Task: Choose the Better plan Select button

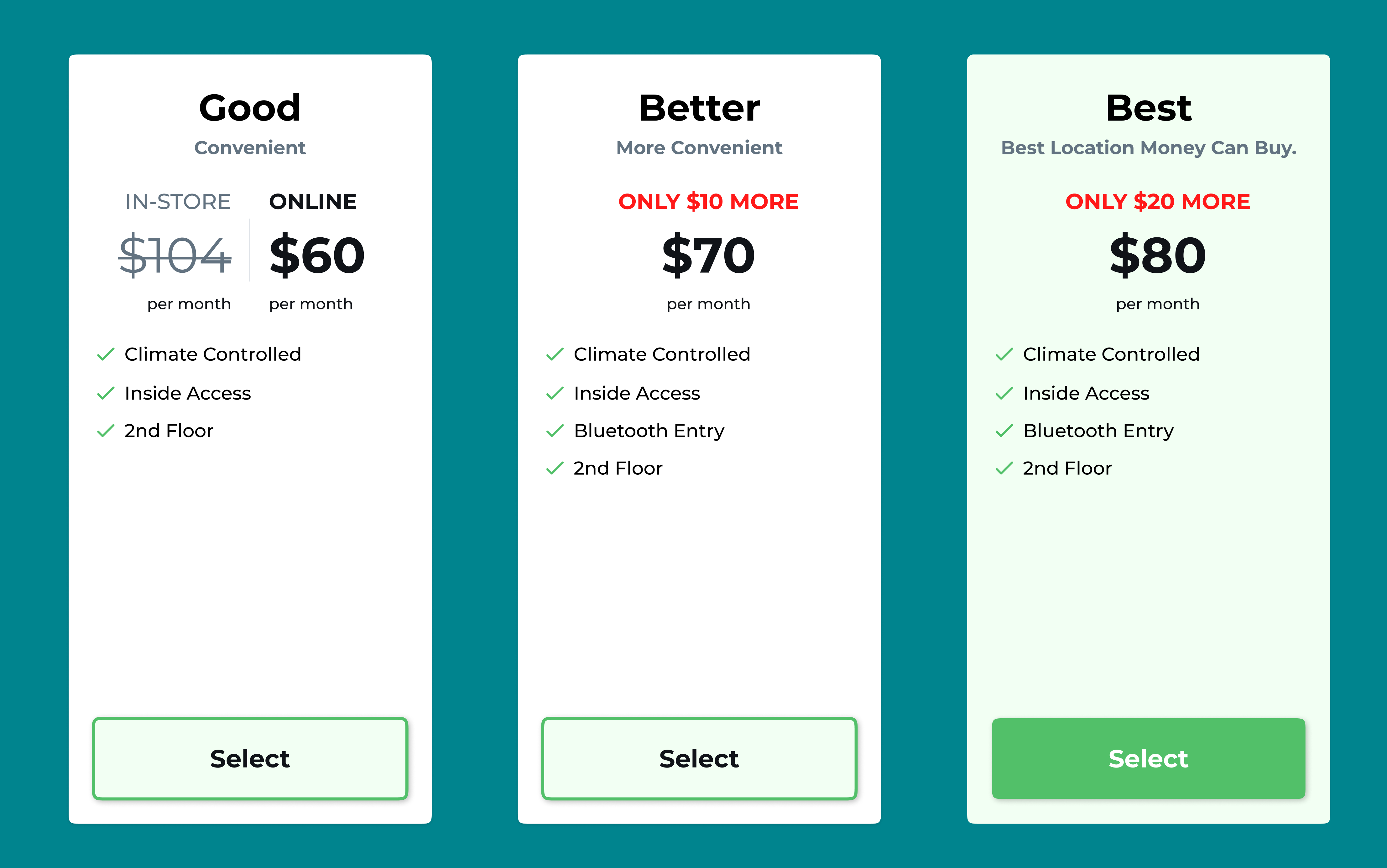Action: [x=699, y=758]
